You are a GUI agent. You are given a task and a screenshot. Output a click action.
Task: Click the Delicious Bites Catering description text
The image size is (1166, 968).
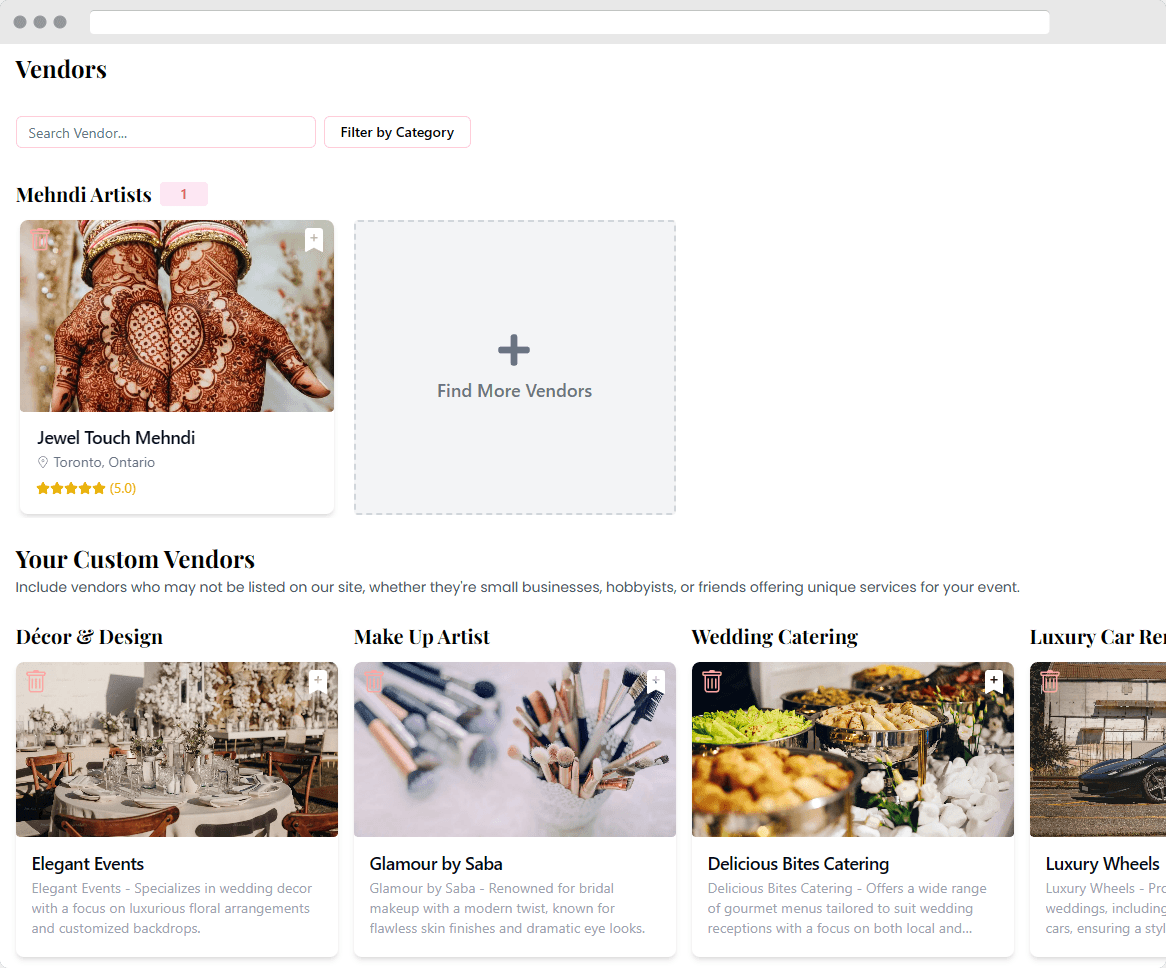coord(847,909)
